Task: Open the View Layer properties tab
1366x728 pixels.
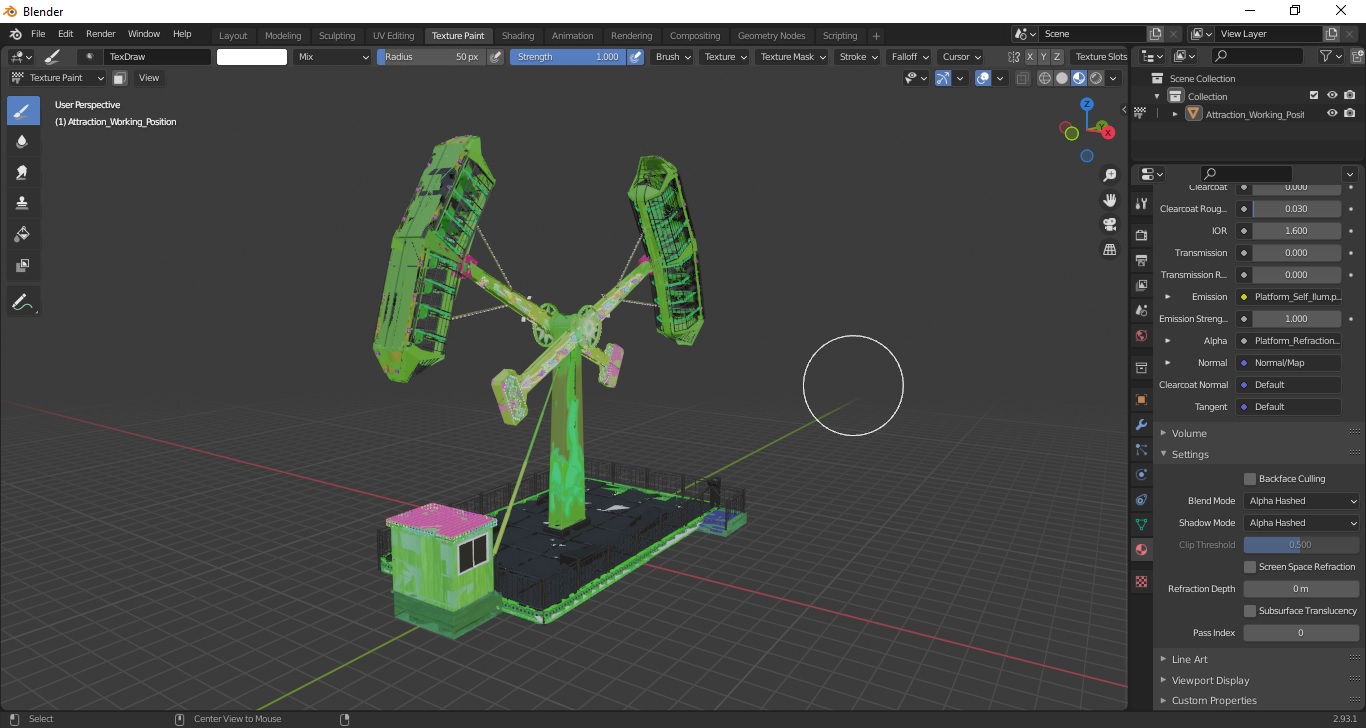Action: pos(1142,285)
